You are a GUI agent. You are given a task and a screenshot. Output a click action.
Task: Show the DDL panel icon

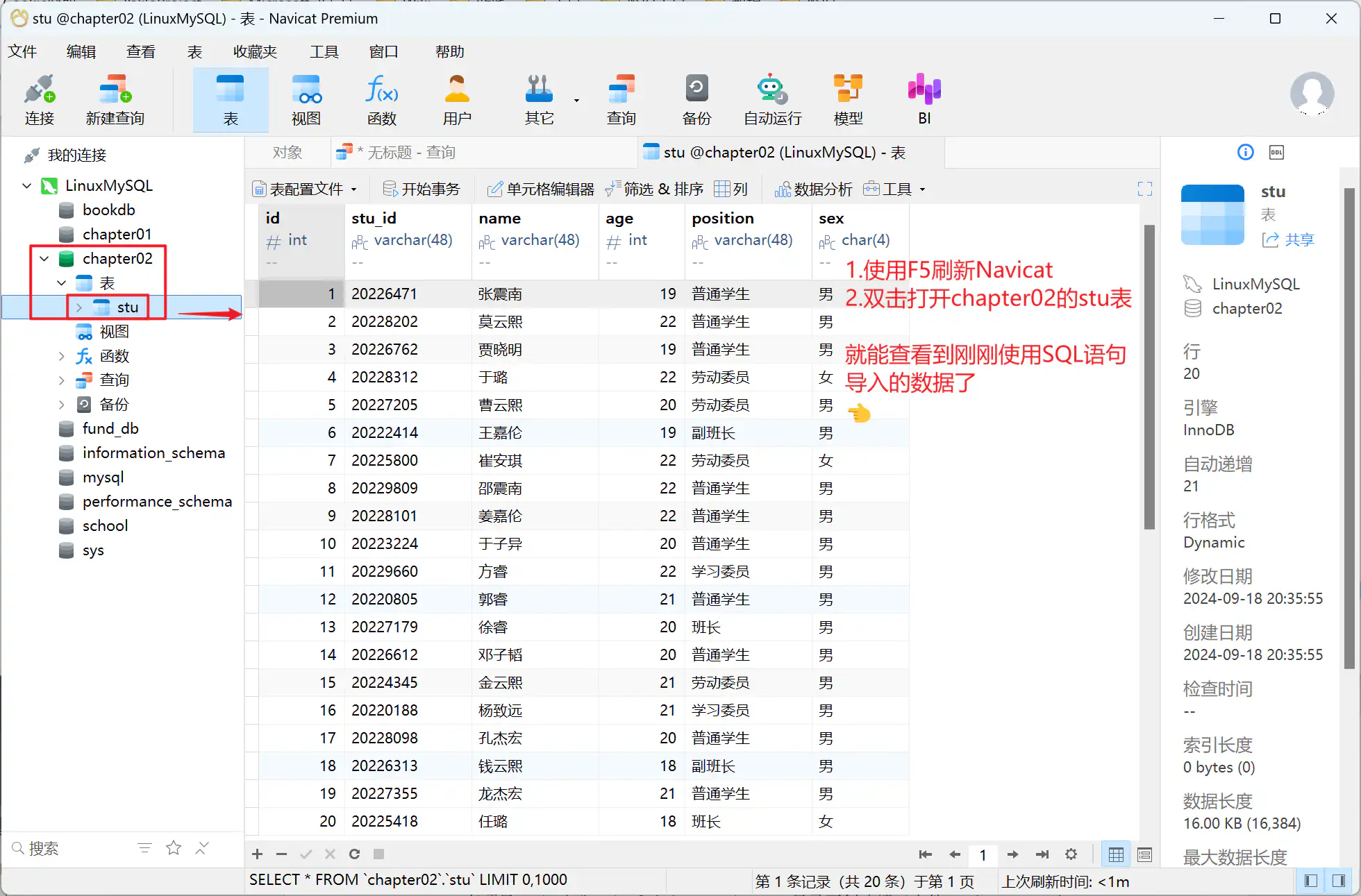click(x=1276, y=152)
